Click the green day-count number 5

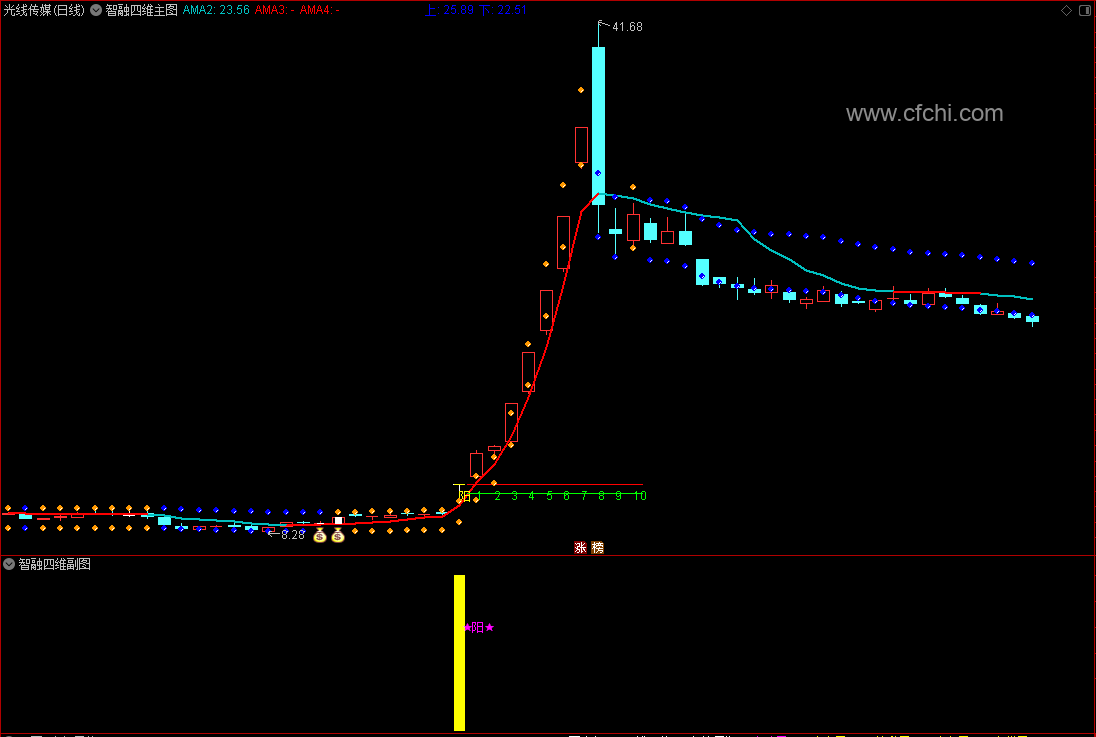(x=549, y=496)
